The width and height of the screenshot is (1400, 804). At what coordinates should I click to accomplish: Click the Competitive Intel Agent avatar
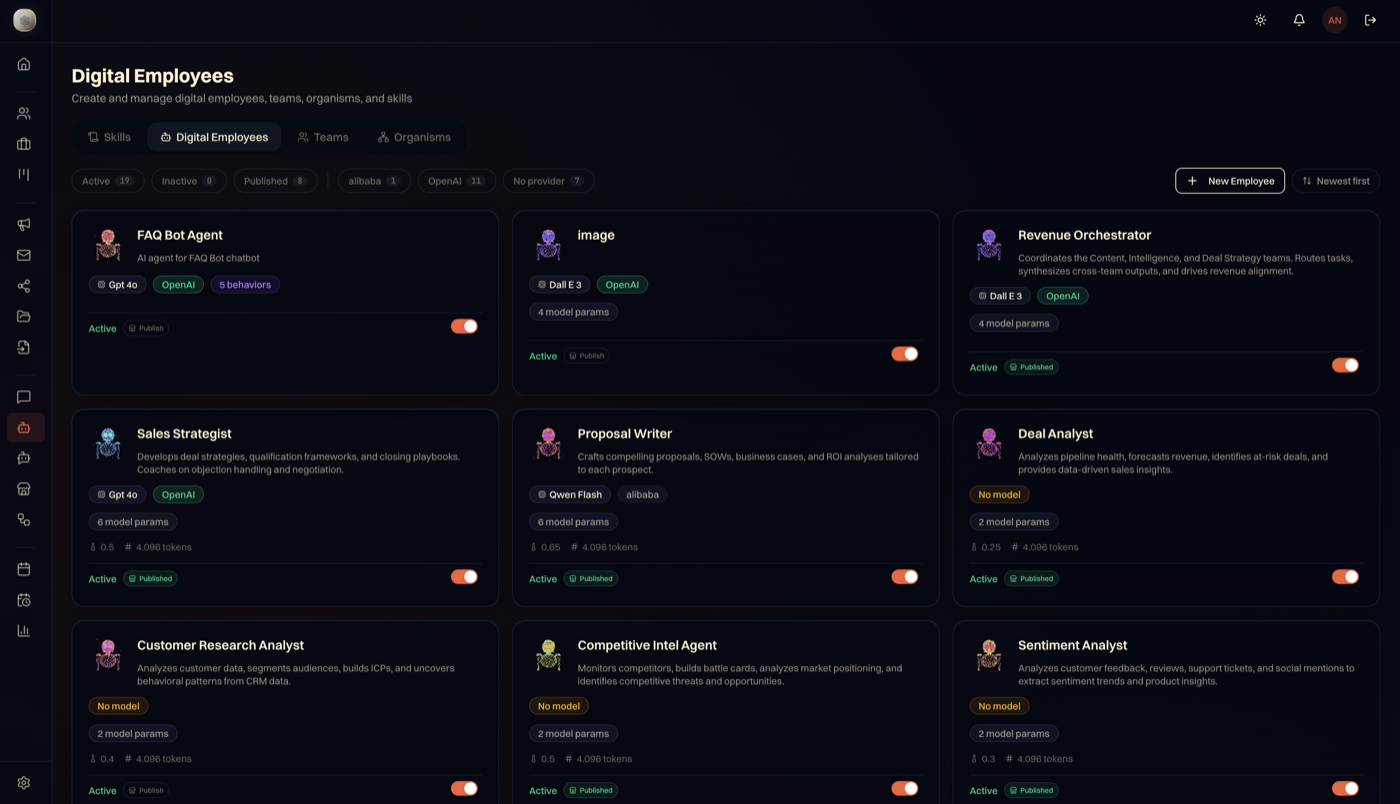(x=548, y=655)
